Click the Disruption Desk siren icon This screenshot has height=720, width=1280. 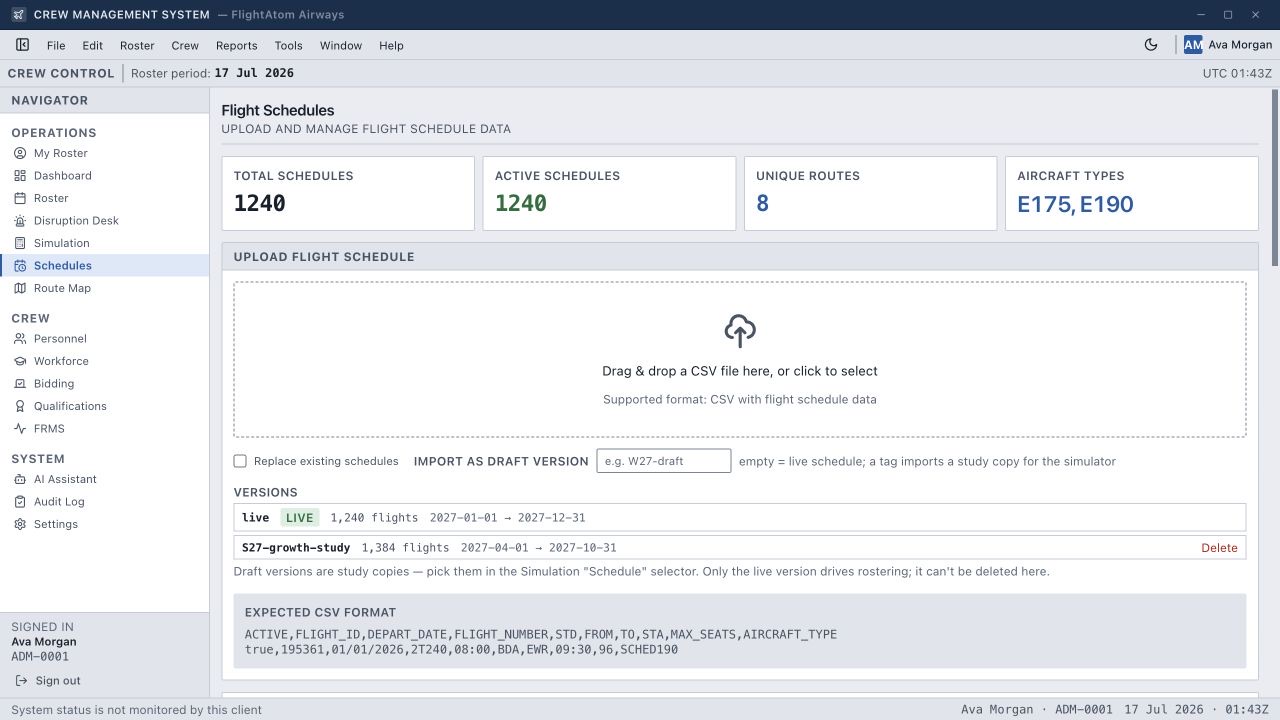coord(20,221)
